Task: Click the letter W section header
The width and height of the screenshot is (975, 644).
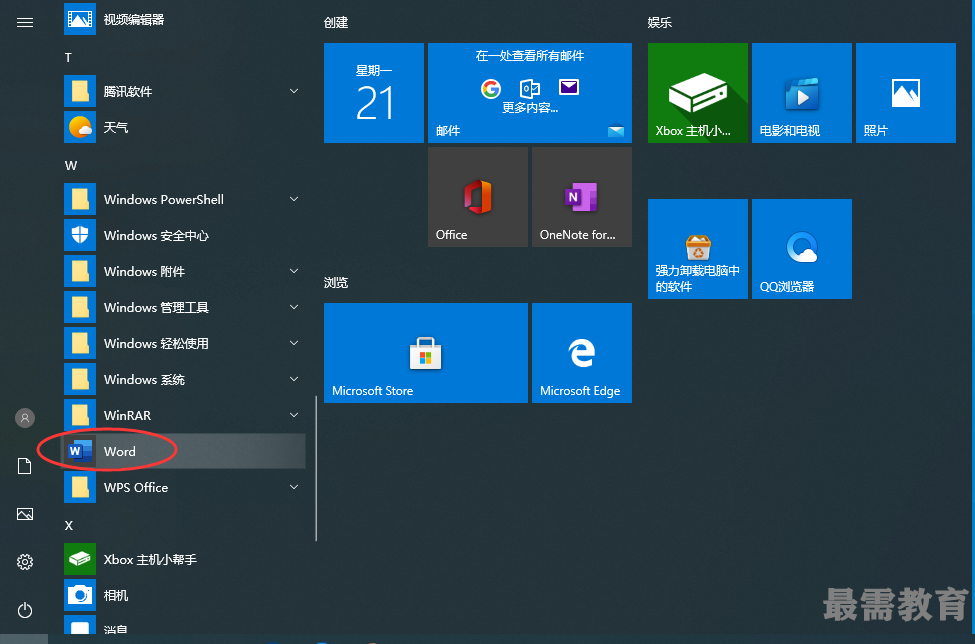Action: pos(71,166)
